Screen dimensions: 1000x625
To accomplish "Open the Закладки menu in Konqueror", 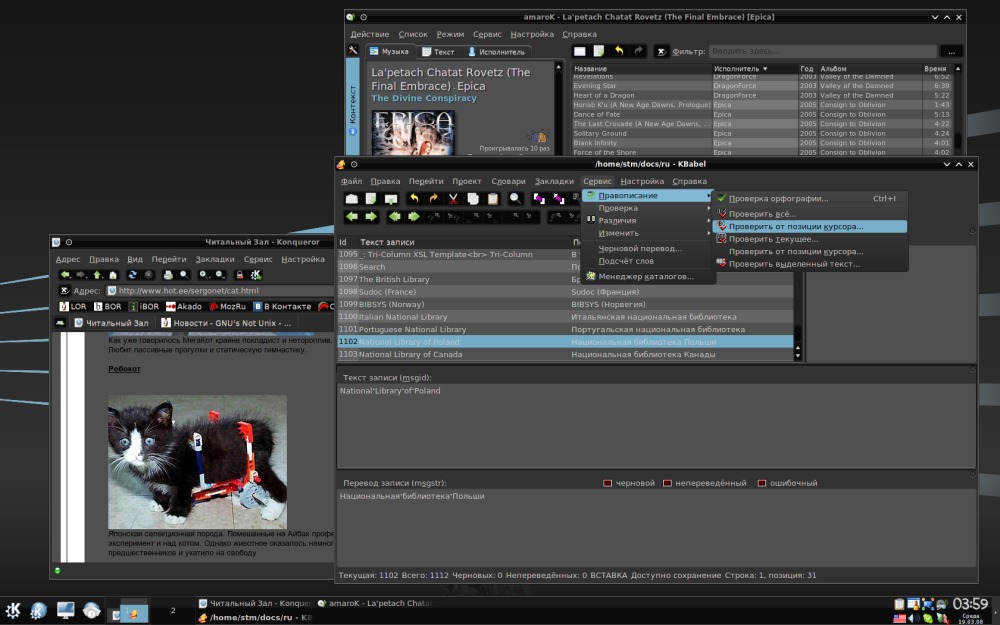I will [x=215, y=259].
